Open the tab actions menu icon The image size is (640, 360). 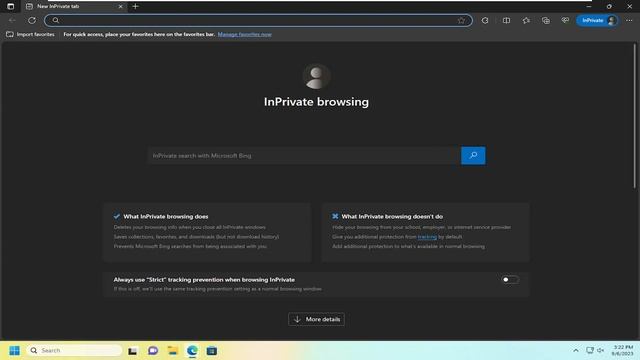coord(11,7)
